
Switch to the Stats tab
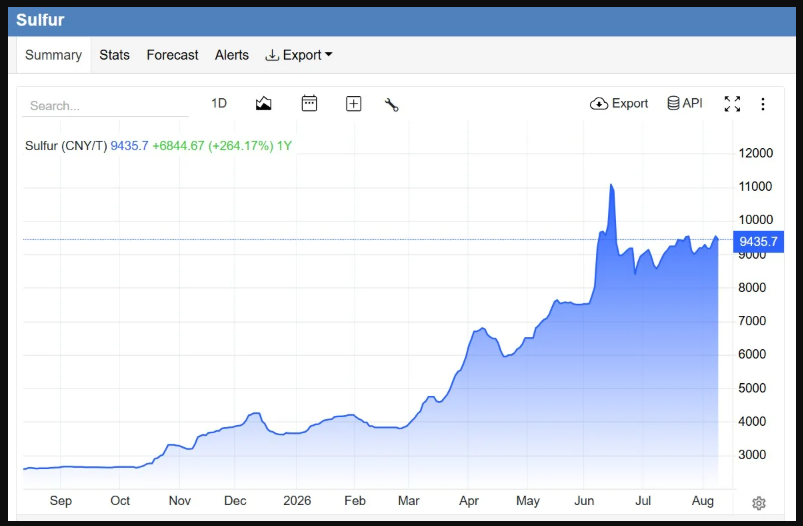click(x=114, y=55)
